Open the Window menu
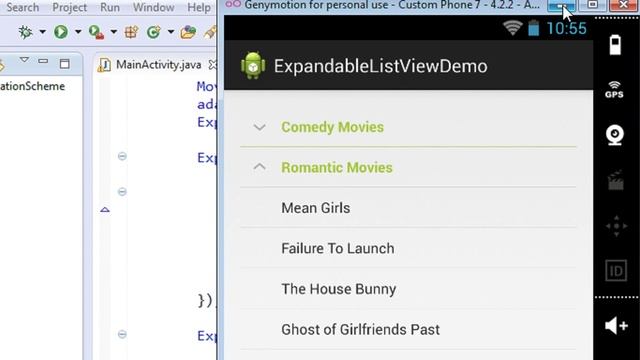The height and width of the screenshot is (360, 640). pos(153,7)
